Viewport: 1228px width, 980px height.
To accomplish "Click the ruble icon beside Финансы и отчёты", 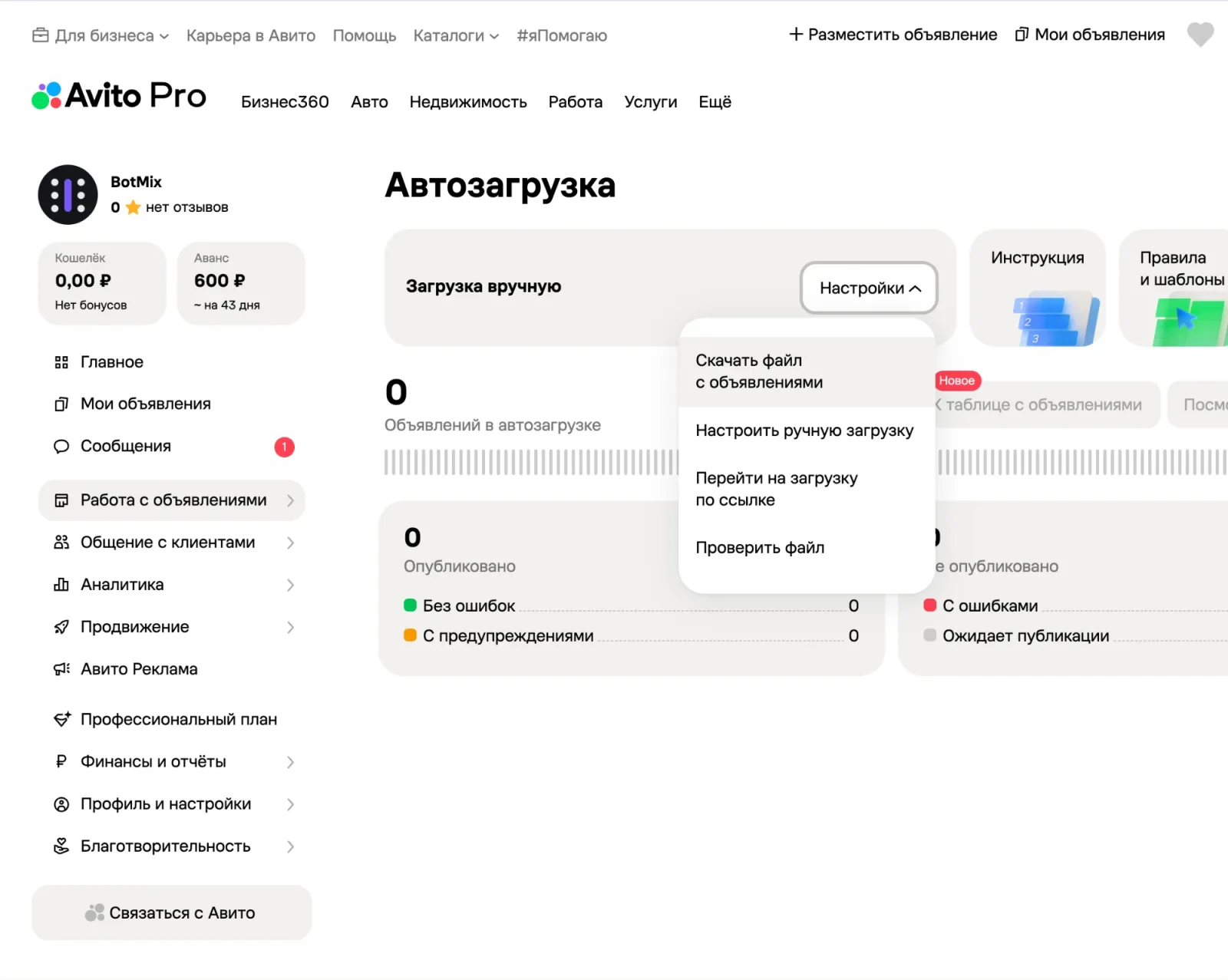I will (61, 761).
